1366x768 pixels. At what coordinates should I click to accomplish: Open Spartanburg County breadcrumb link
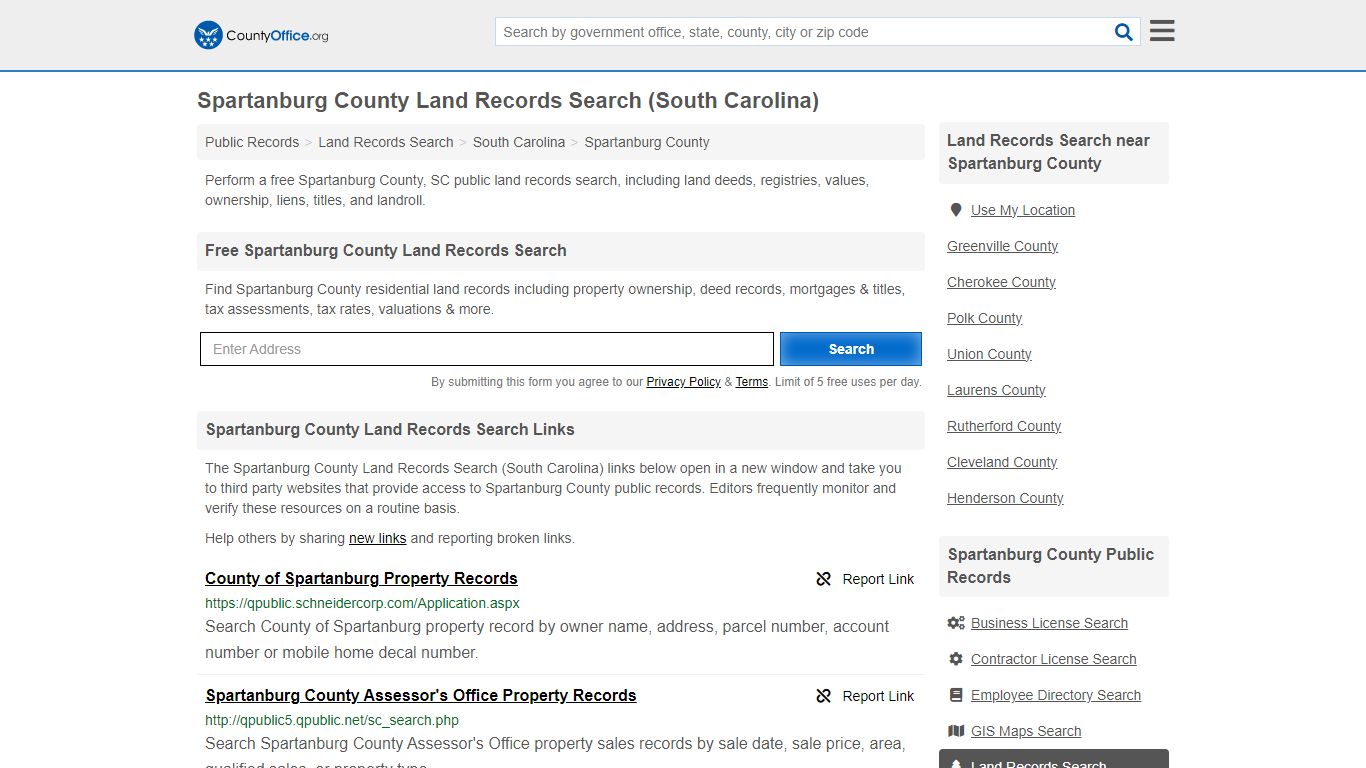pos(647,142)
